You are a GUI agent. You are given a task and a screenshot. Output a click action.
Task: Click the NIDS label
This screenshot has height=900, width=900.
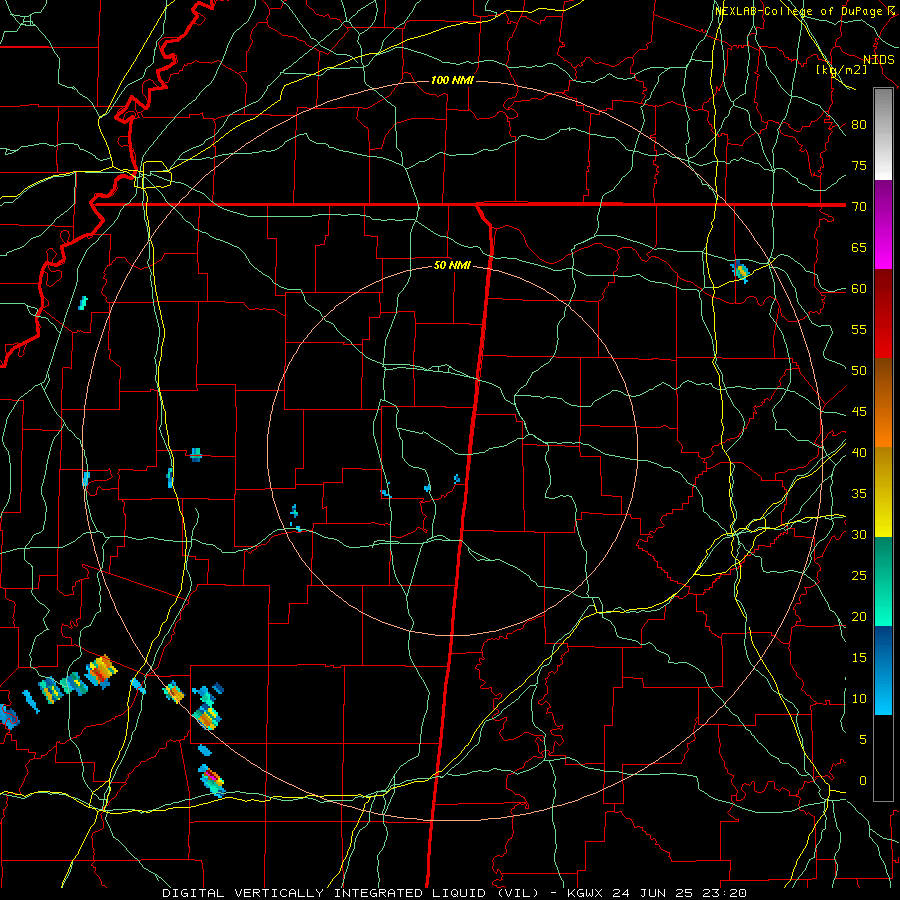click(x=878, y=60)
